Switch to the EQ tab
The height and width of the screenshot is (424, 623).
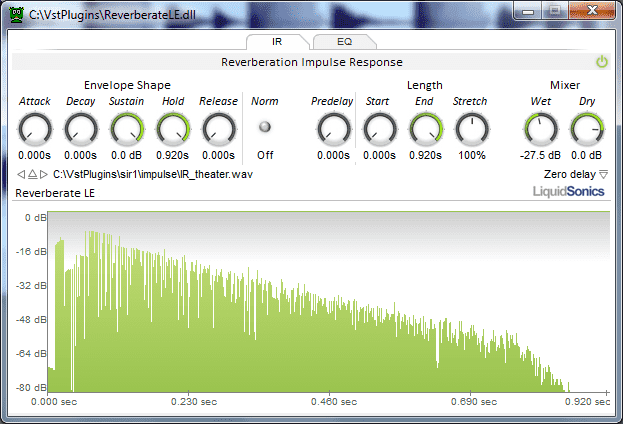[344, 42]
